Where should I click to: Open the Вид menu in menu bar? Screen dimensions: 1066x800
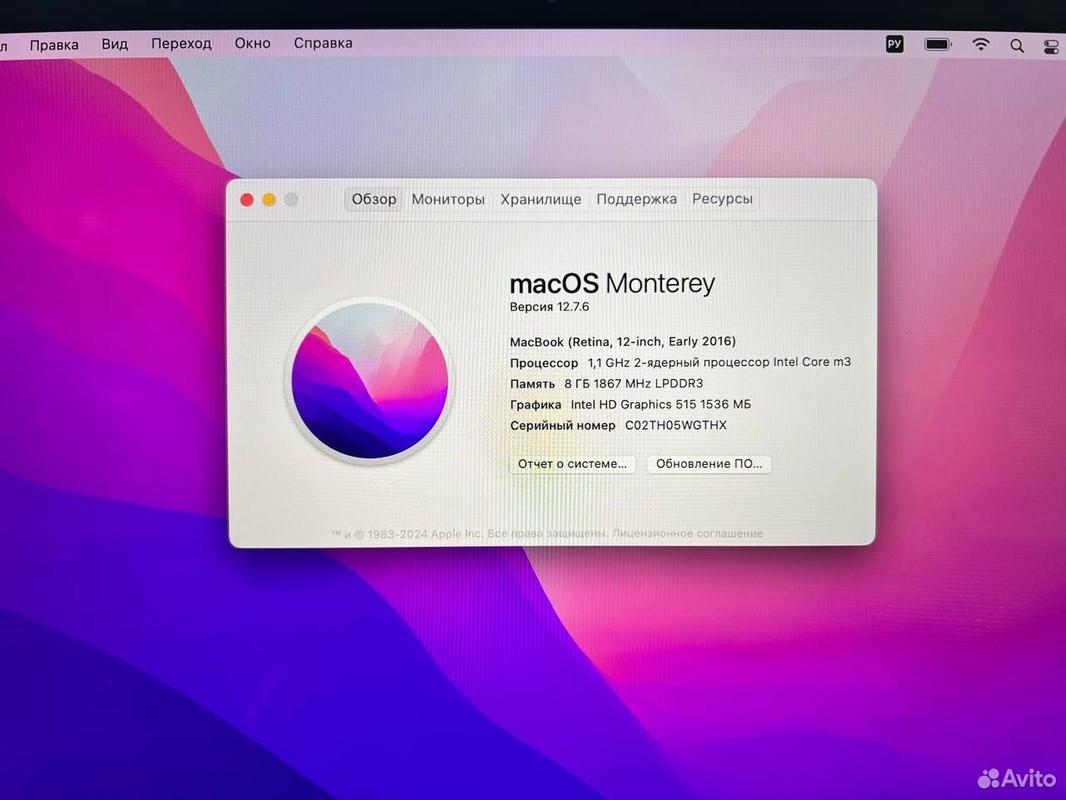coord(115,44)
